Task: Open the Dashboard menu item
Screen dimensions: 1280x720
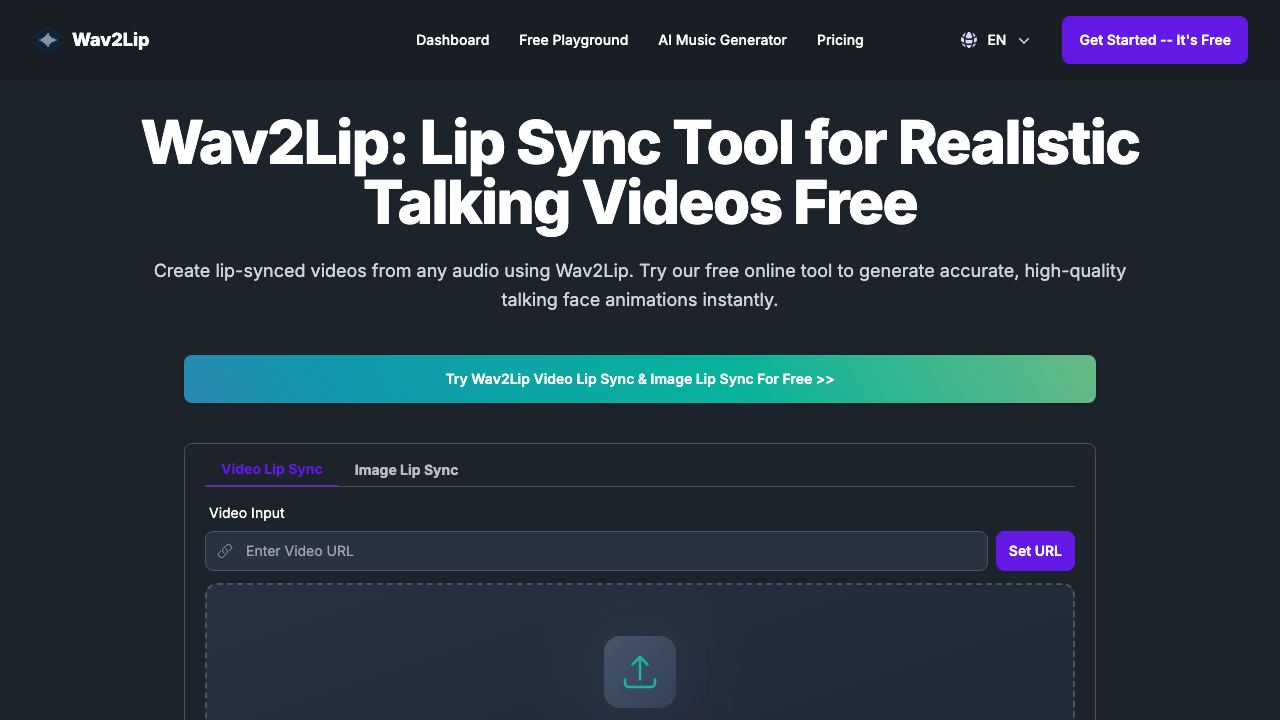Action: pos(452,40)
